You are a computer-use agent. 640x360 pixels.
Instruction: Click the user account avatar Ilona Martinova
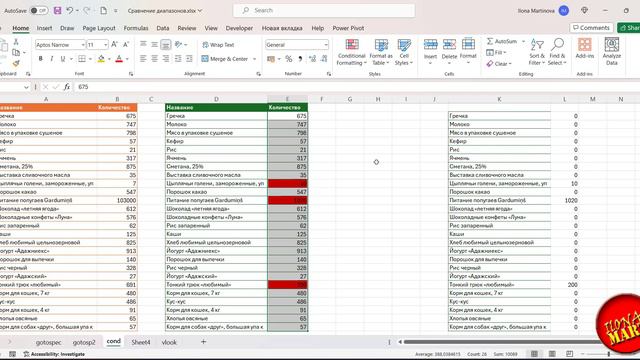[x=564, y=11]
